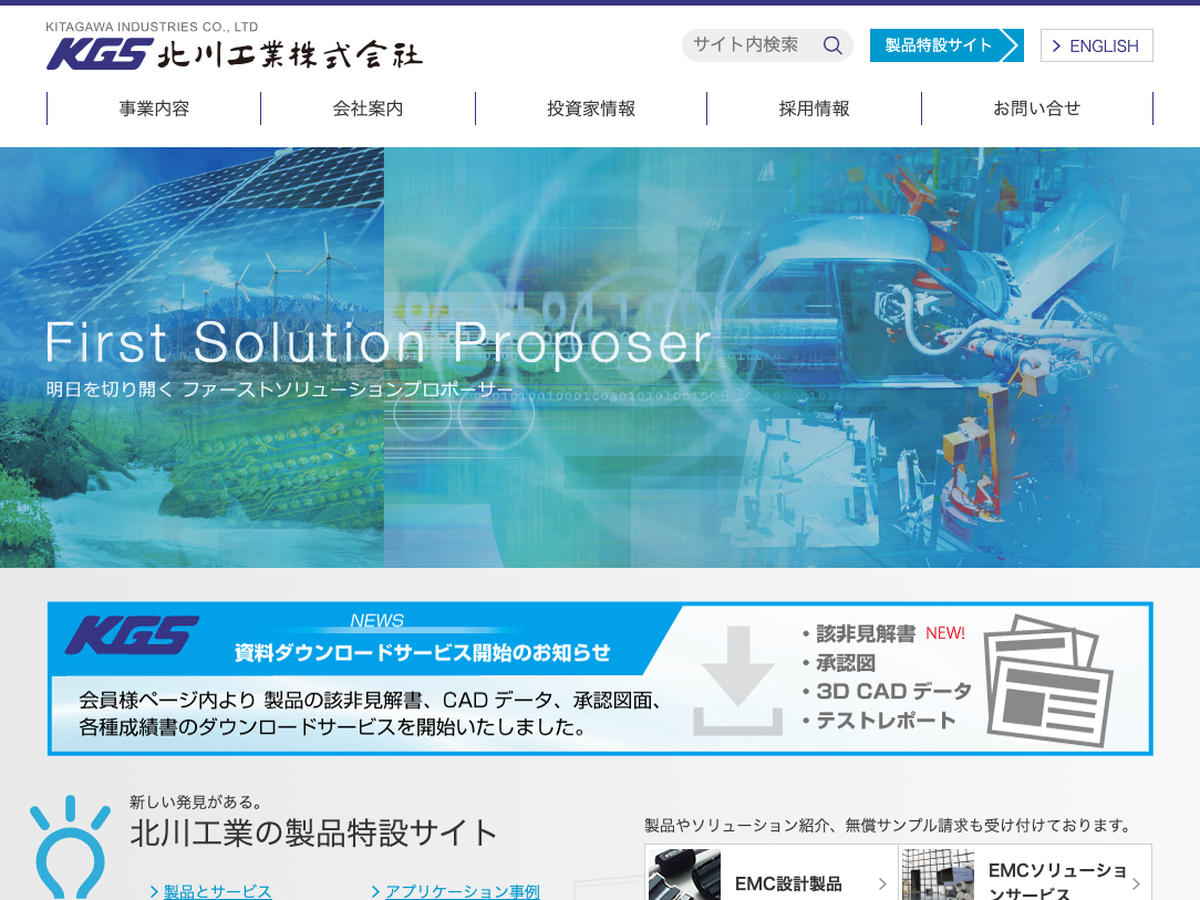This screenshot has width=1200, height=900.
Task: Click the KGS logo inside news banner
Action: (133, 635)
